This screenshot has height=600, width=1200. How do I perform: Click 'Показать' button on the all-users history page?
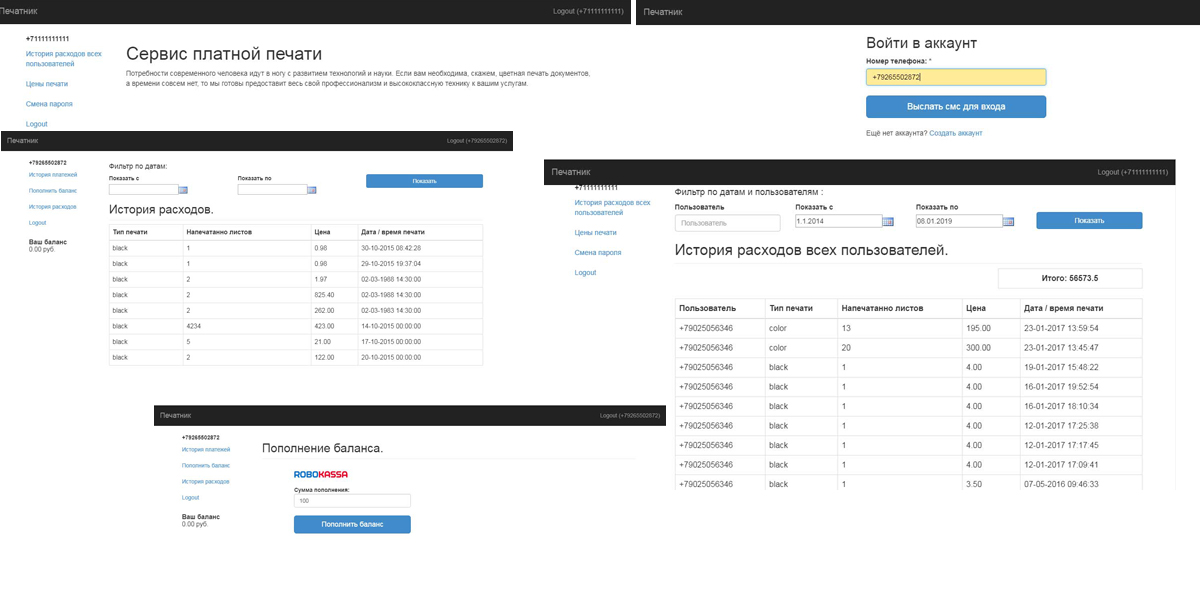tap(1089, 221)
